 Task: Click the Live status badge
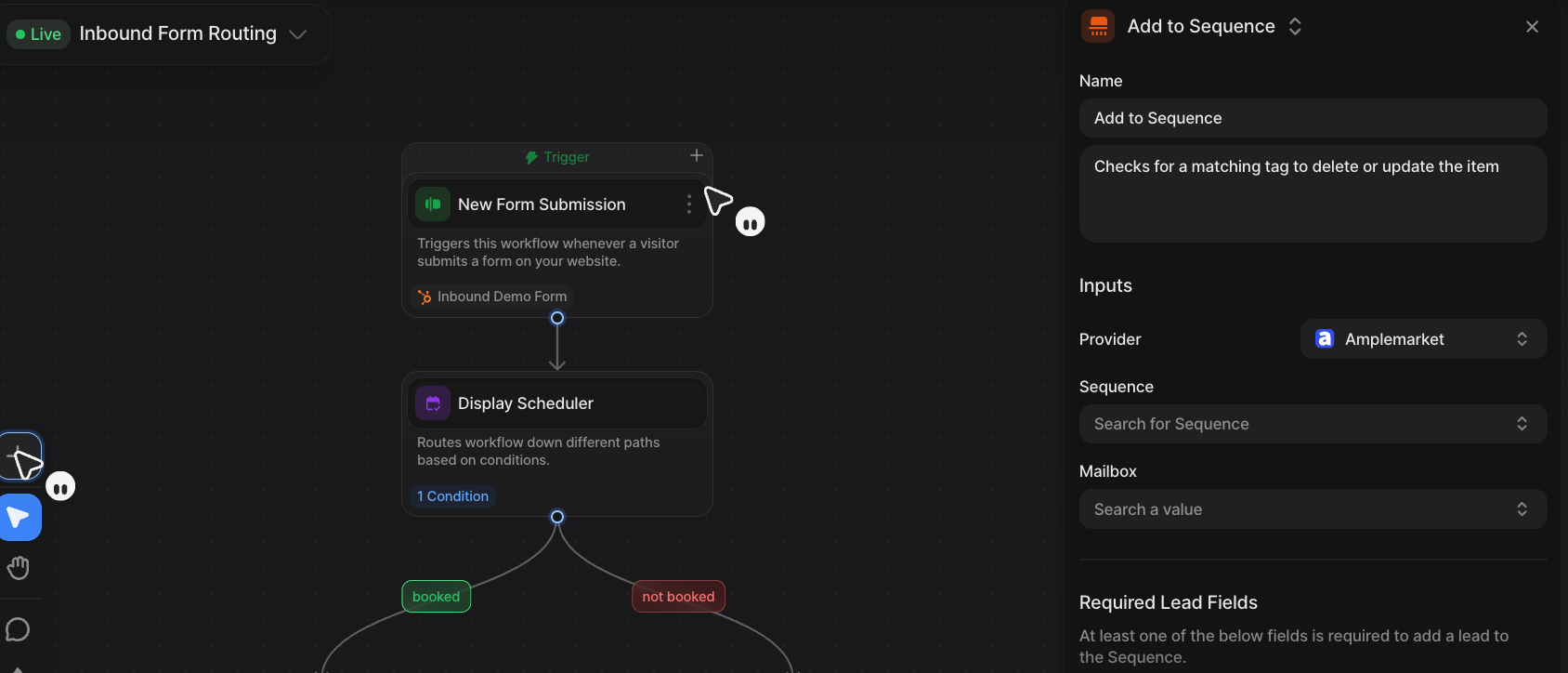point(38,34)
